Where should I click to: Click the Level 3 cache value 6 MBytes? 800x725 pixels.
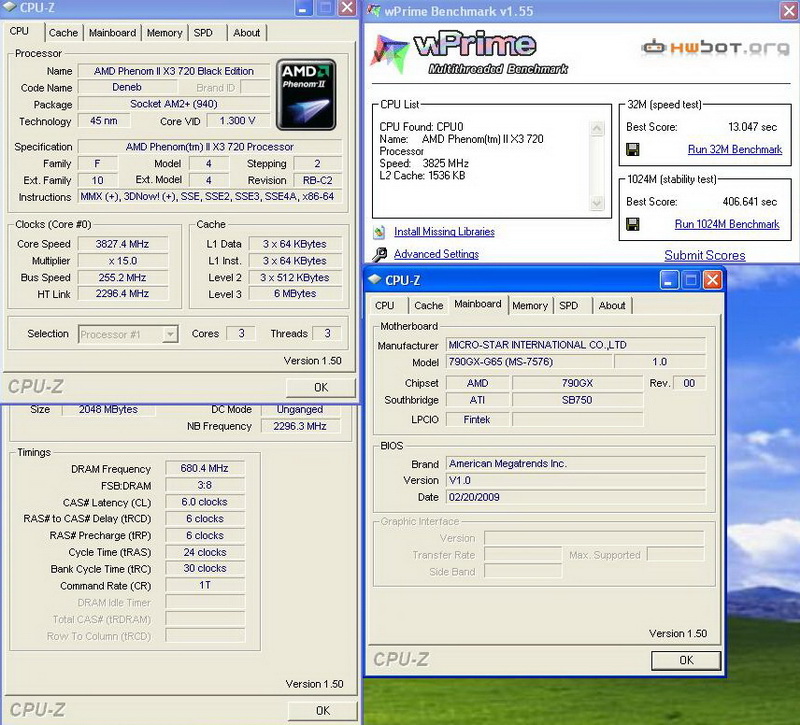[294, 293]
